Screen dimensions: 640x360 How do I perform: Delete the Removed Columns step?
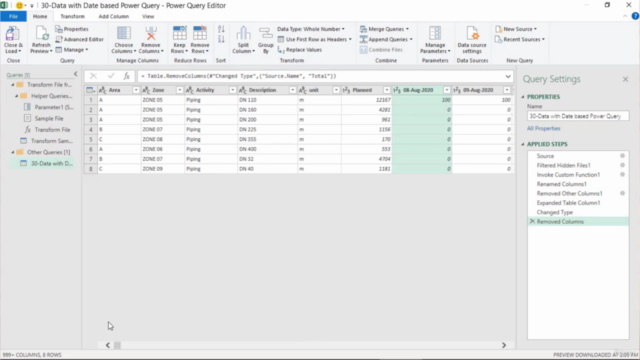532,221
